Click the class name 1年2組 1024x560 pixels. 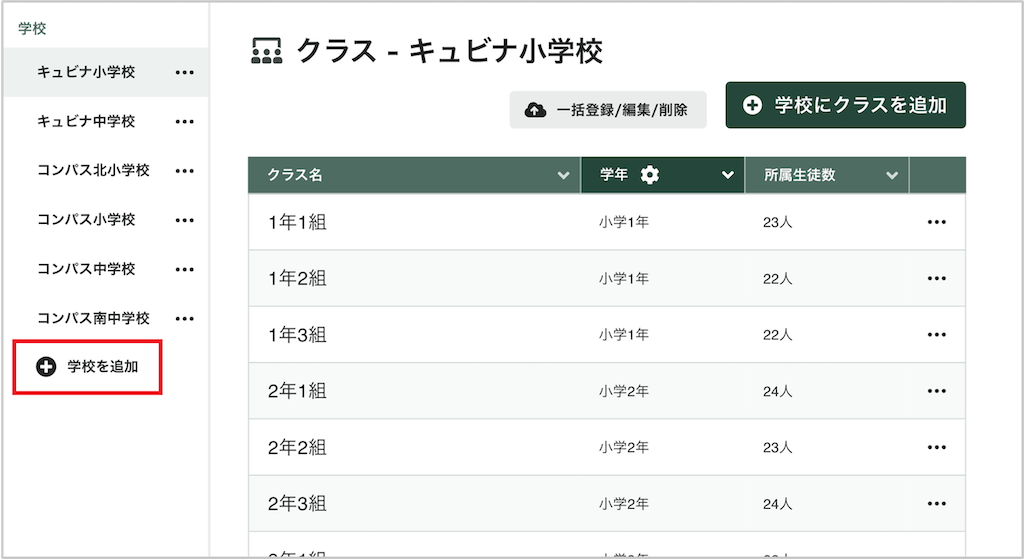pyautogui.click(x=297, y=279)
